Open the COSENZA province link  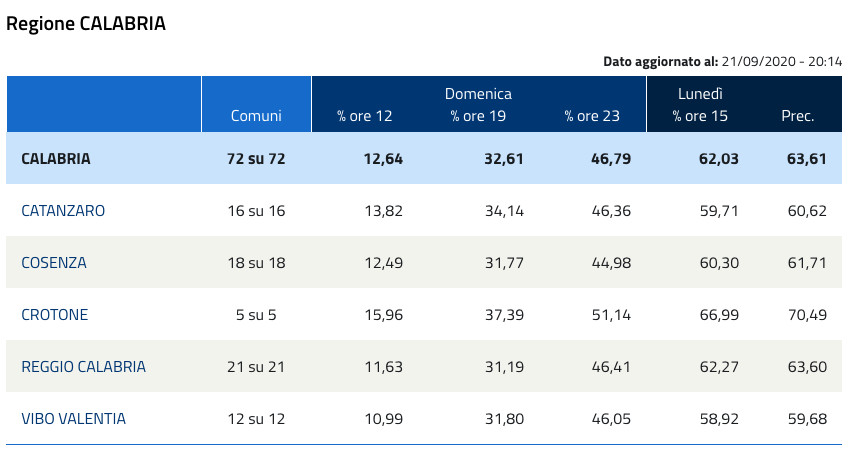(54, 263)
